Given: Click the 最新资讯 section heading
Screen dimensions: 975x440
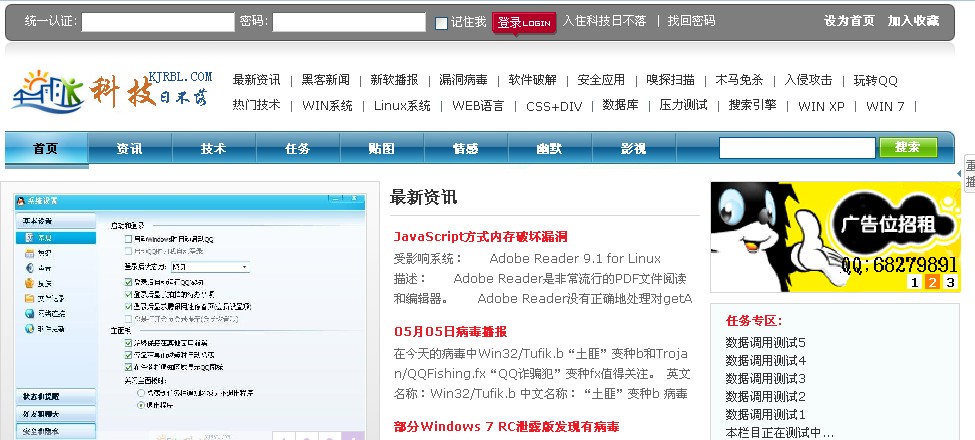Looking at the screenshot, I should (x=423, y=197).
